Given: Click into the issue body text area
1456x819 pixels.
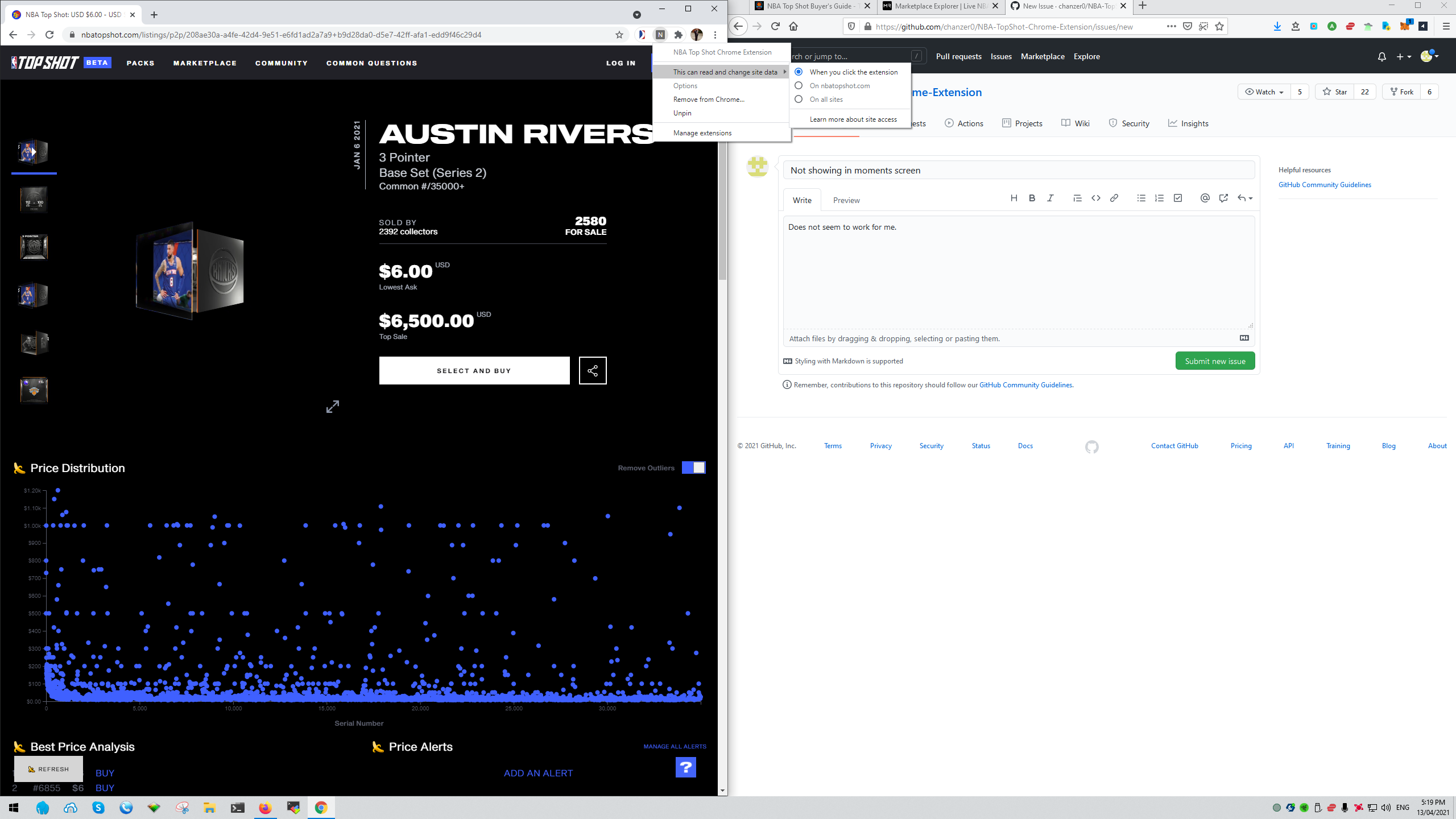Looking at the screenshot, I should pyautogui.click(x=1018, y=272).
